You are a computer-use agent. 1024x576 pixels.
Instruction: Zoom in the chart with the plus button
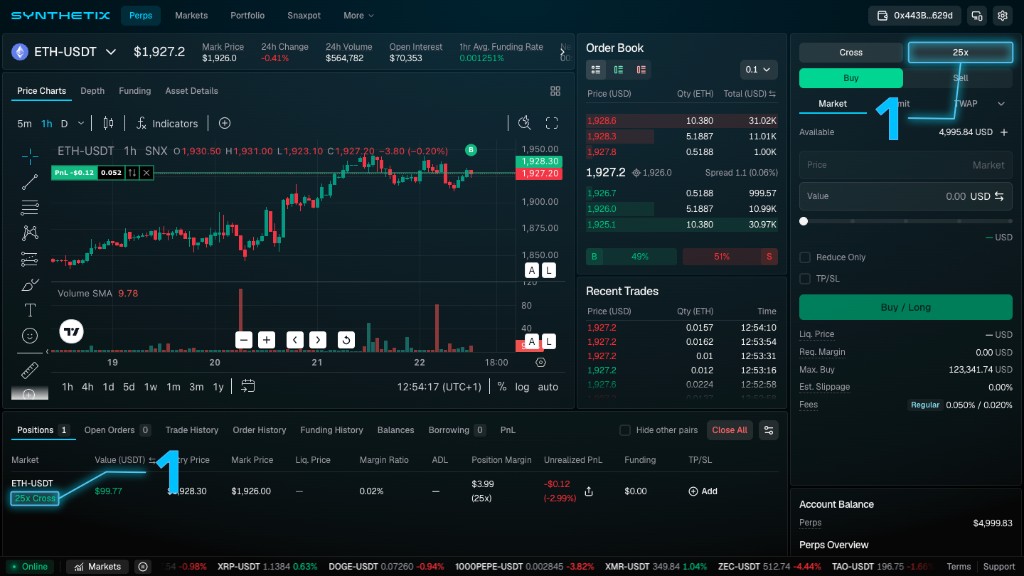tap(266, 340)
